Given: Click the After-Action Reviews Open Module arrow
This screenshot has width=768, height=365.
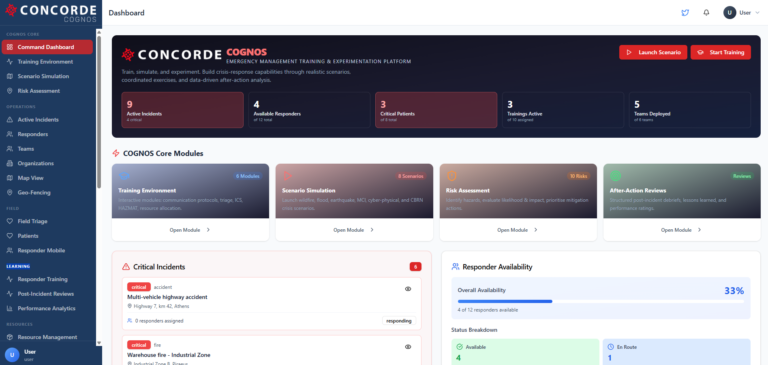Looking at the screenshot, I should pyautogui.click(x=699, y=230).
